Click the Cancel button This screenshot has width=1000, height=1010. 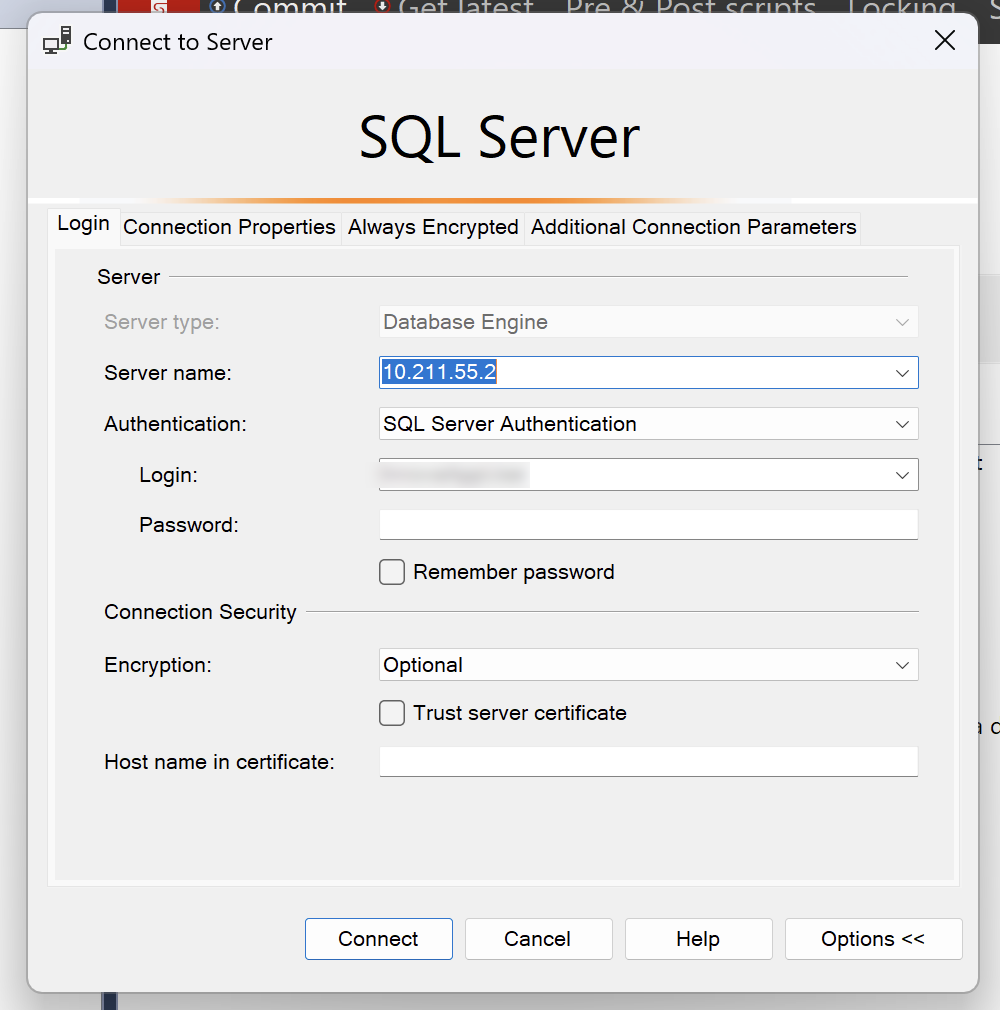click(538, 939)
